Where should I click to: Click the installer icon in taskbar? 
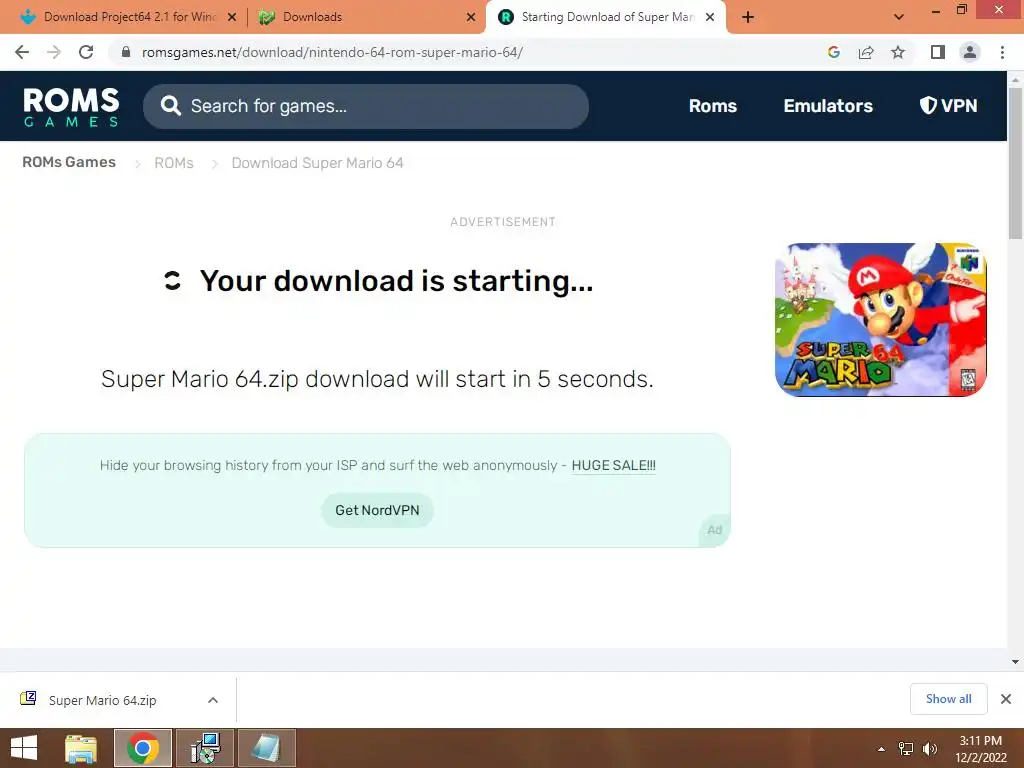[x=205, y=748]
